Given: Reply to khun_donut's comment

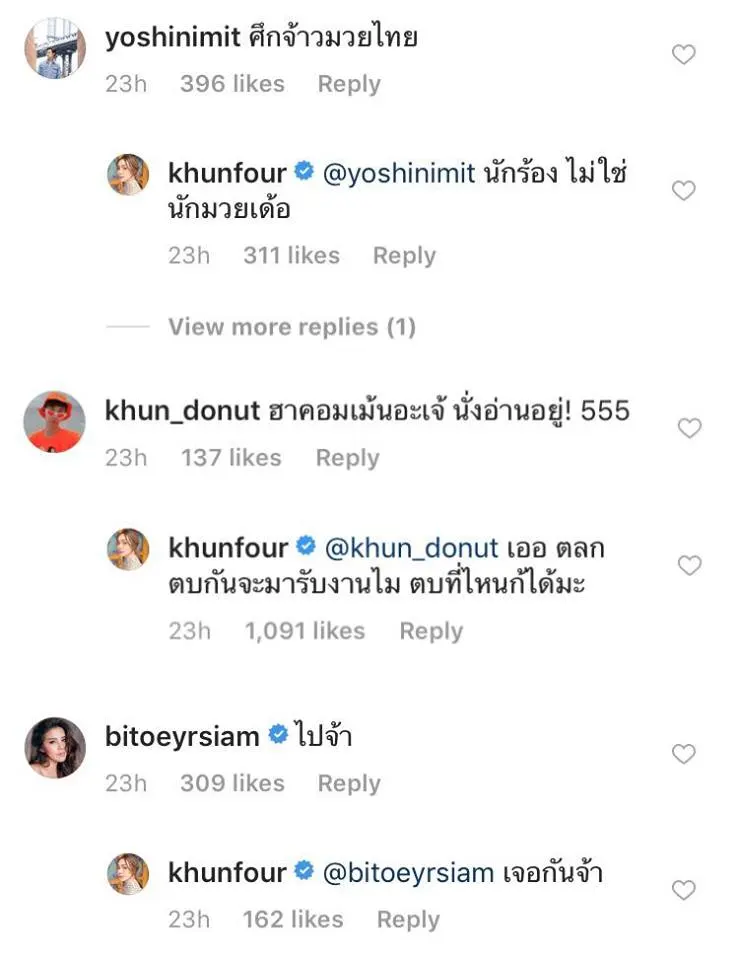Looking at the screenshot, I should point(347,458).
